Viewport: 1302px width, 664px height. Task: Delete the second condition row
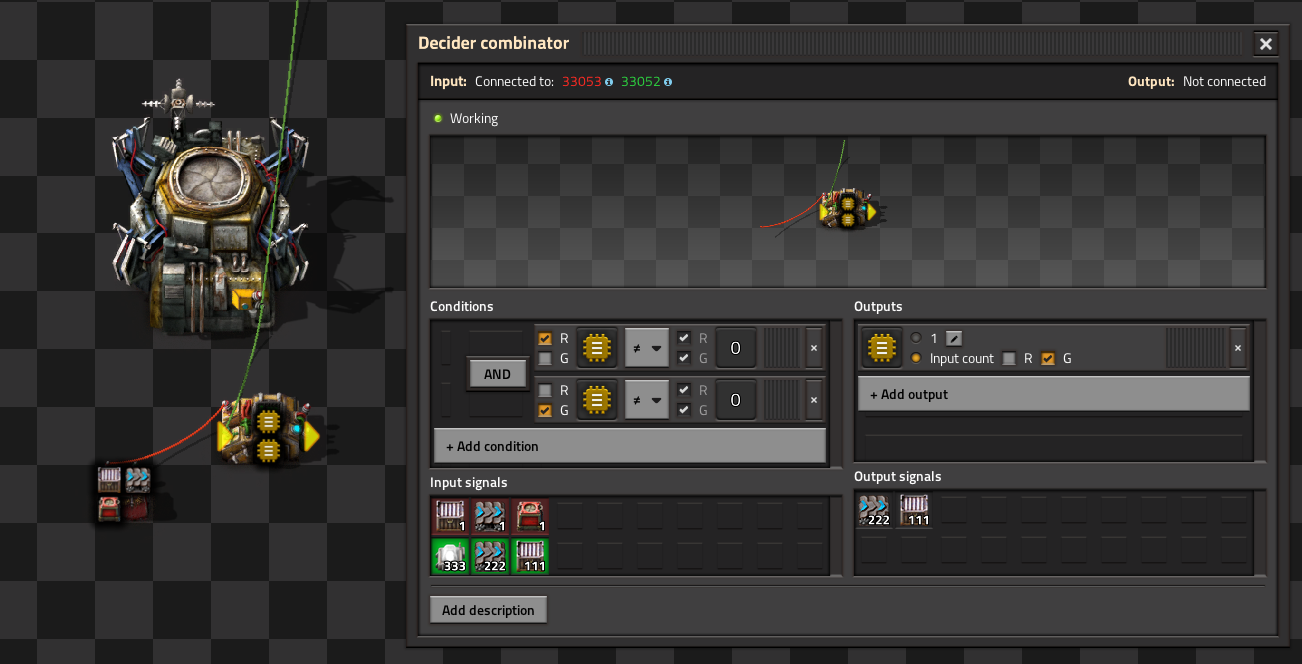coord(813,399)
